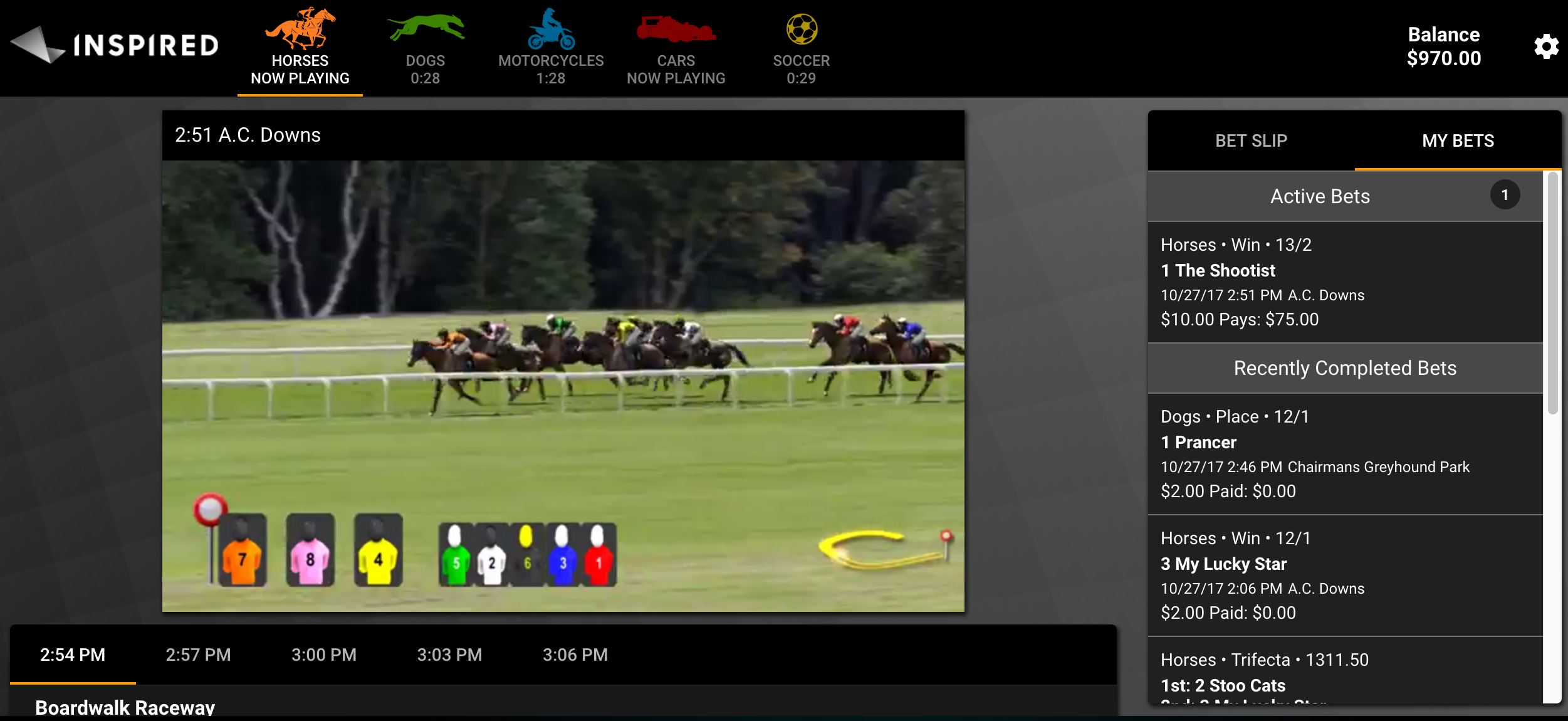Open the Motorcycles racing icon
1568x721 pixels.
pos(550,30)
